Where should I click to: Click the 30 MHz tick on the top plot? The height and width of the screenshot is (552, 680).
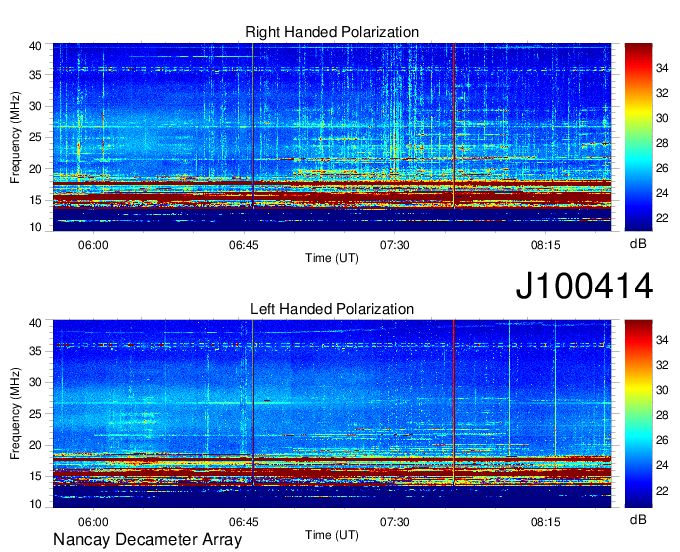point(35,106)
